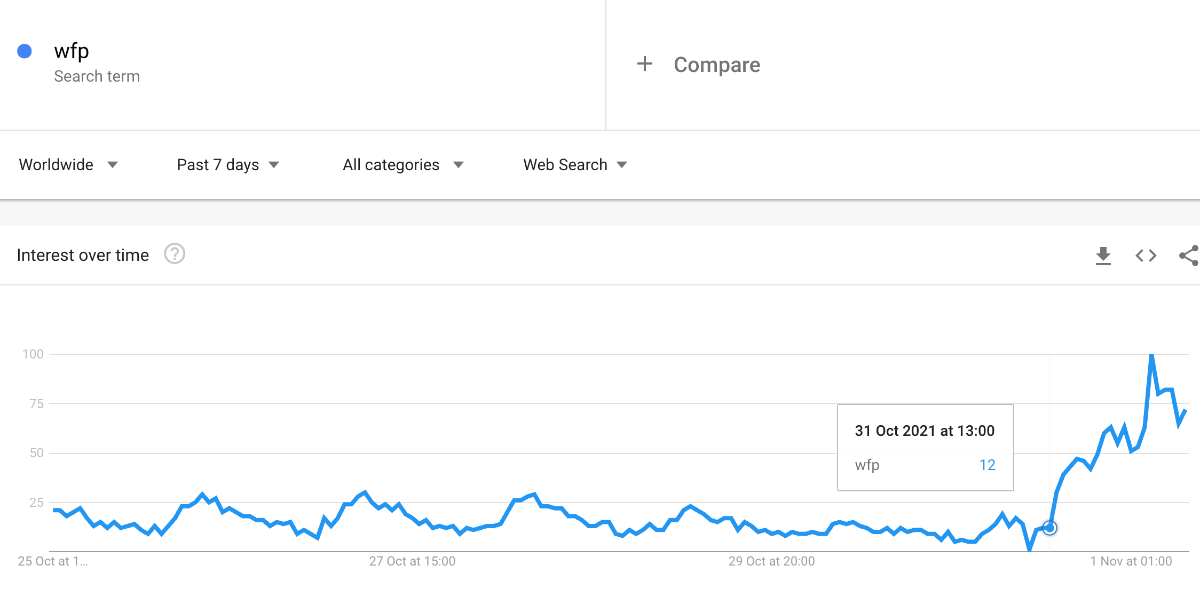Viewport: 1200px width, 605px height.
Task: Download the Interest over time data
Action: (1103, 256)
